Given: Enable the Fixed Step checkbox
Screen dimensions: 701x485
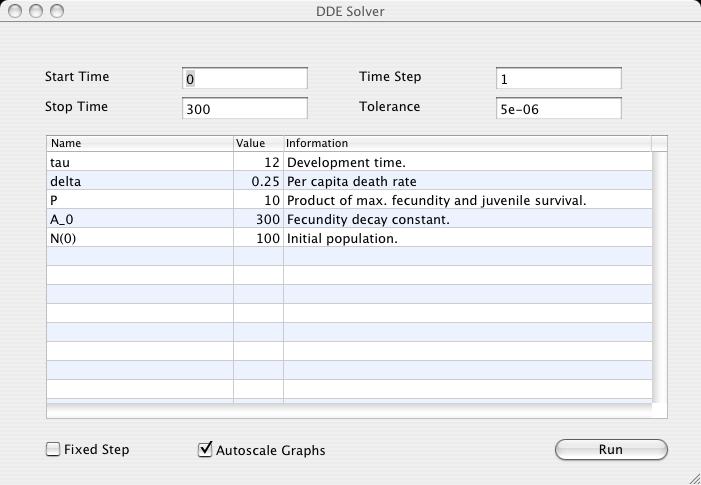Looking at the screenshot, I should click(x=53, y=450).
